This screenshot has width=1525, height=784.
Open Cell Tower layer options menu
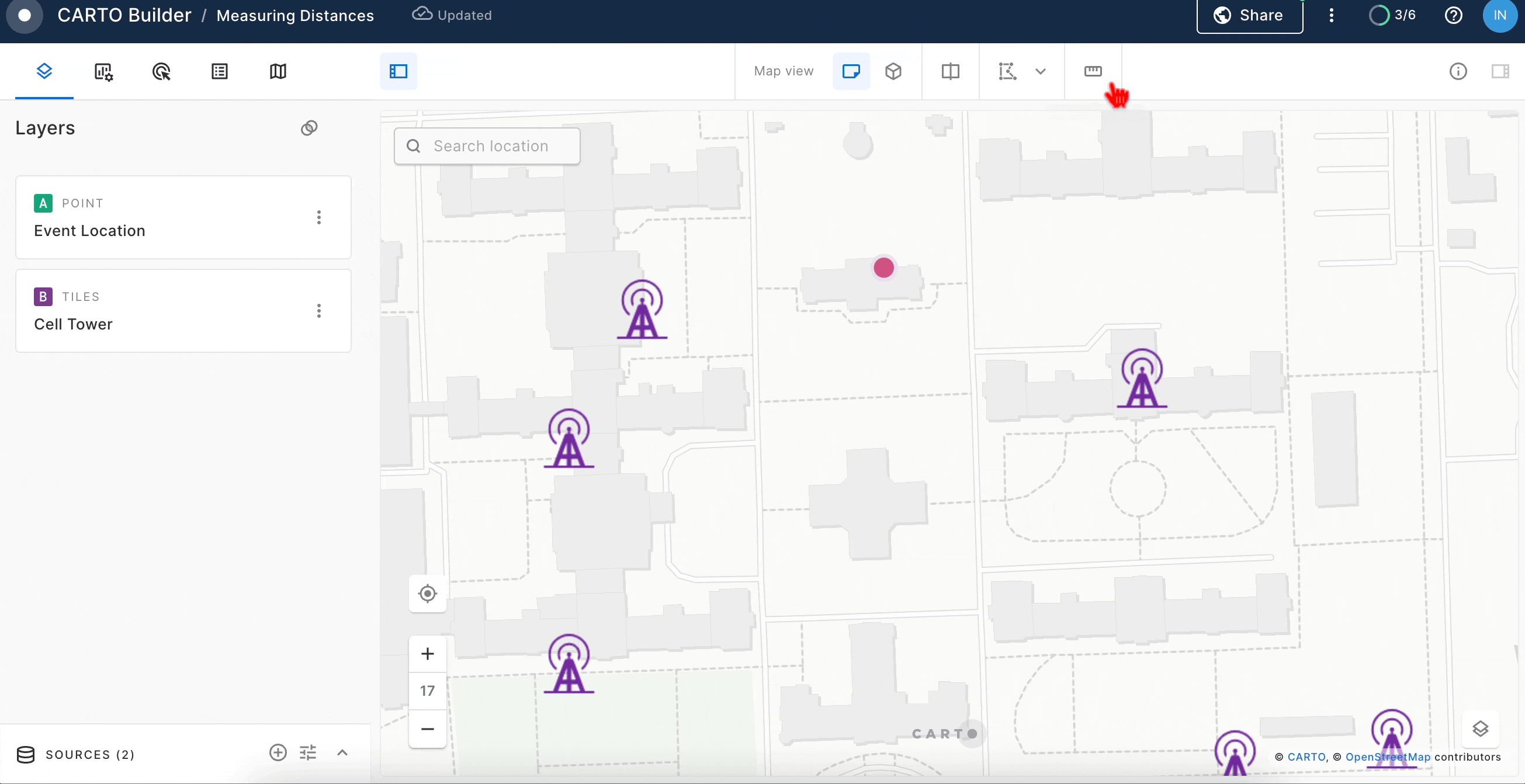click(x=319, y=311)
